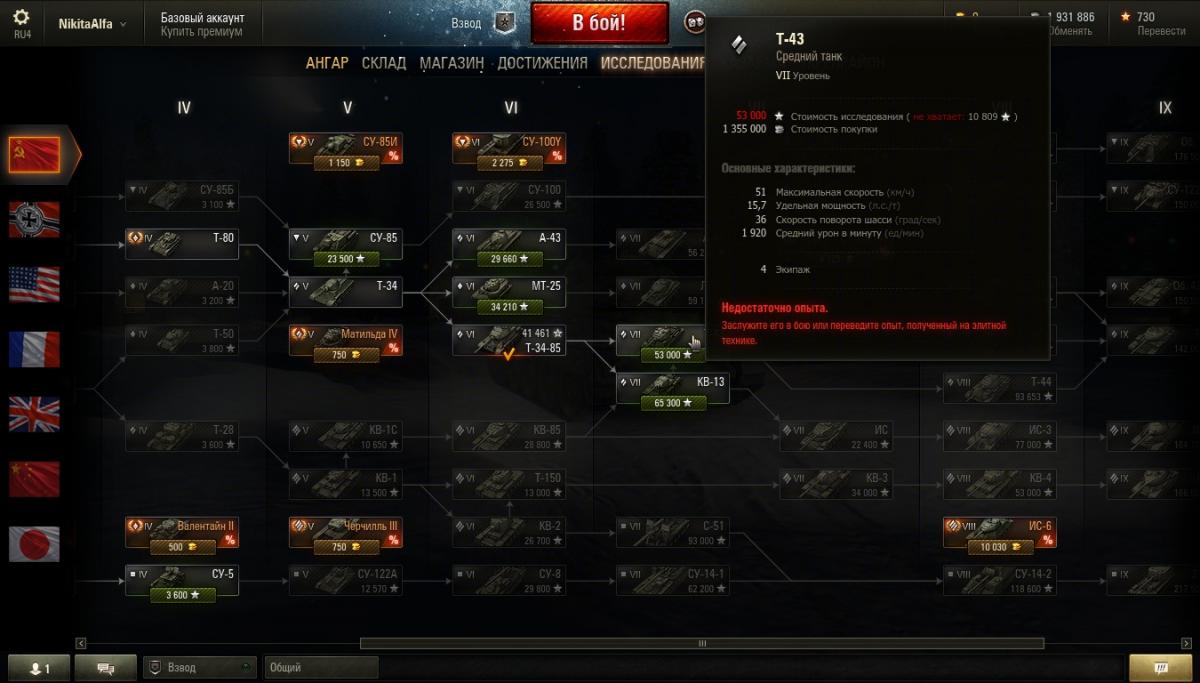Select the КВ-13 tank node
The image size is (1200, 683).
pos(672,390)
